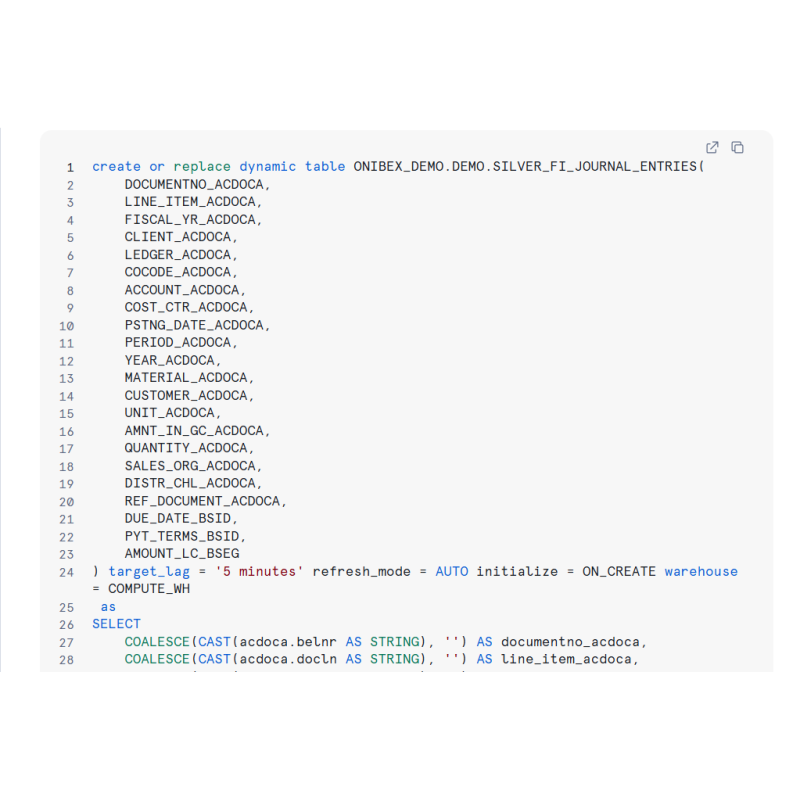
Task: Click the PSTNG_DATE_ACDOCA column name
Action: click(196, 325)
